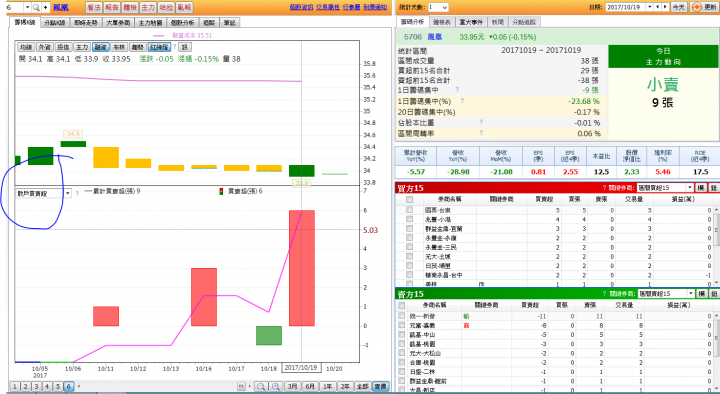Toggle the 布林 indicator on the chart

[119, 47]
